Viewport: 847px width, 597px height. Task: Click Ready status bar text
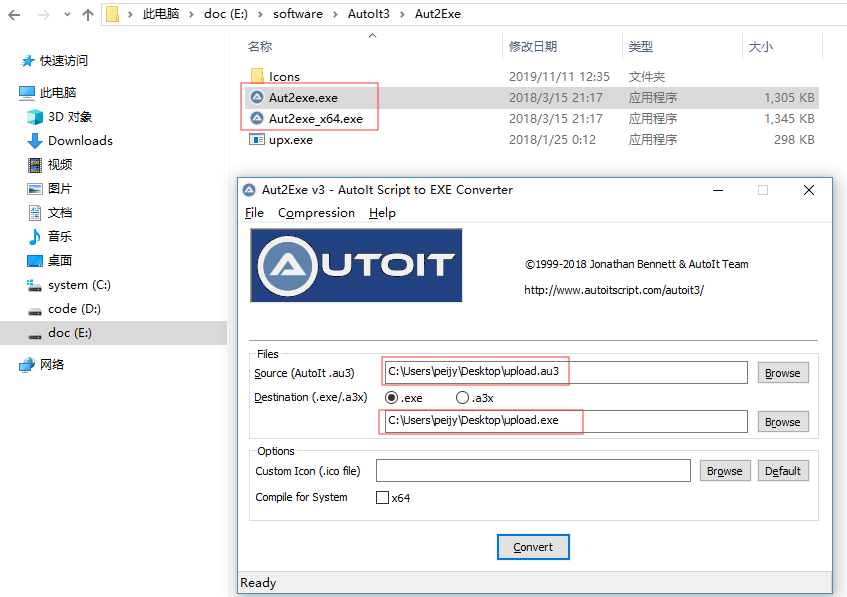pos(258,583)
